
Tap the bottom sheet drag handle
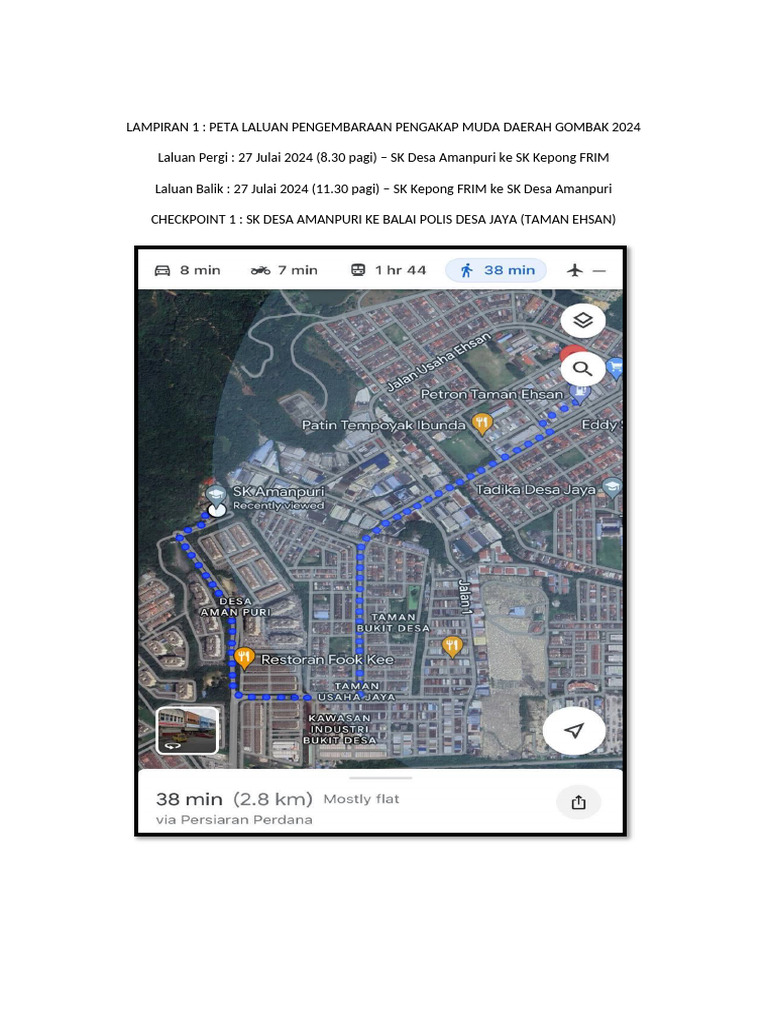point(381,778)
